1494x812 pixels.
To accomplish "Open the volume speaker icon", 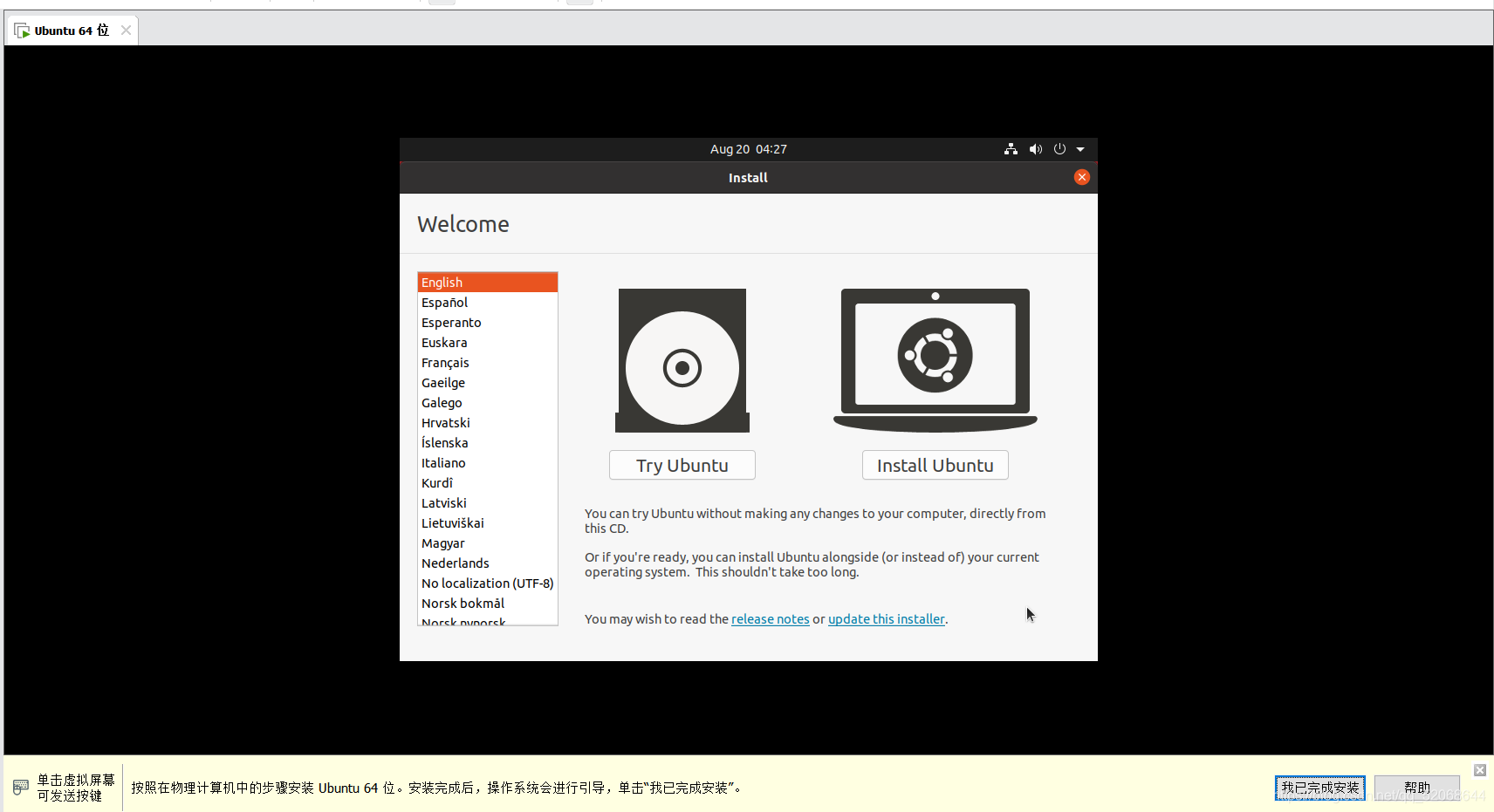I will click(1036, 149).
